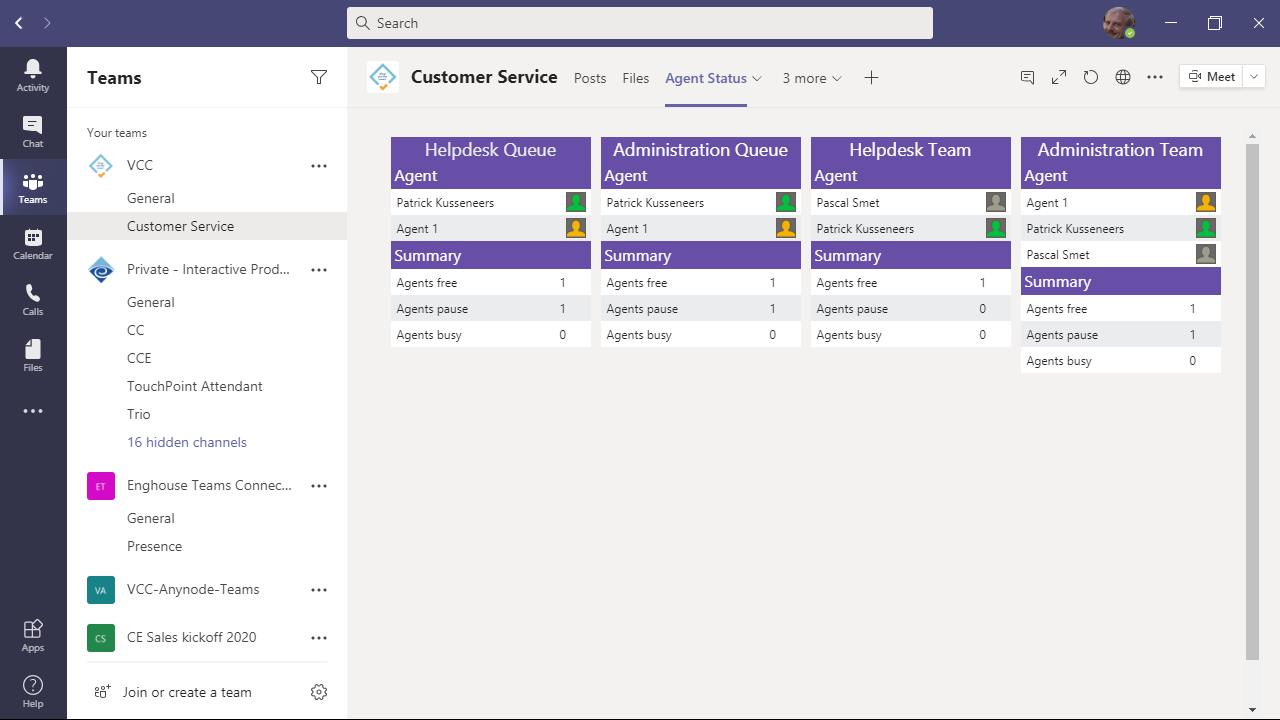The height and width of the screenshot is (720, 1280).
Task: Go to Calls in the sidebar
Action: 33,299
